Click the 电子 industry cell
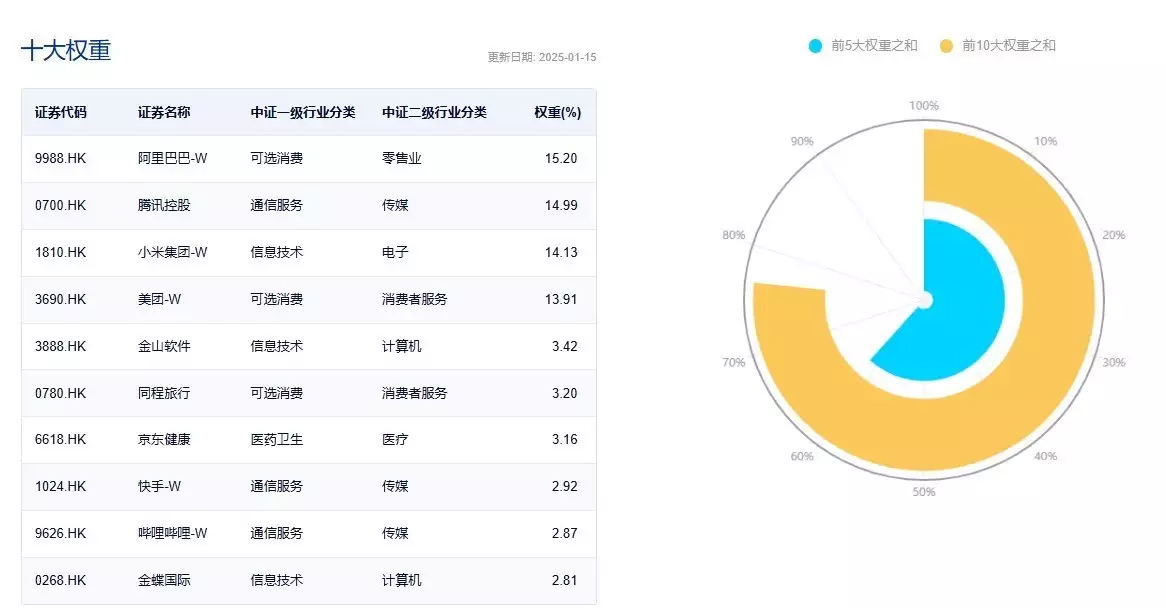 click(395, 252)
